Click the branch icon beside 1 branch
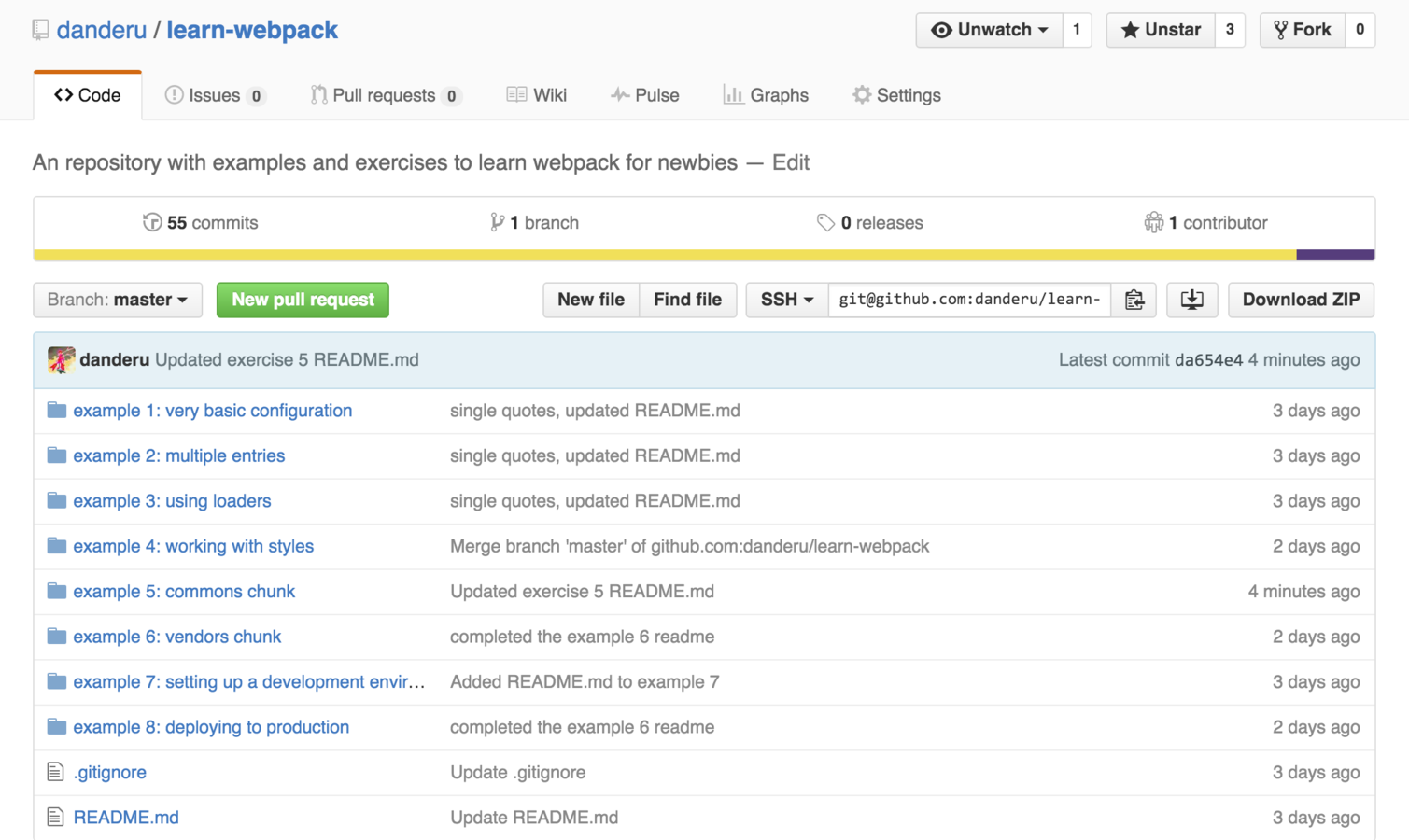1409x840 pixels. [x=497, y=222]
